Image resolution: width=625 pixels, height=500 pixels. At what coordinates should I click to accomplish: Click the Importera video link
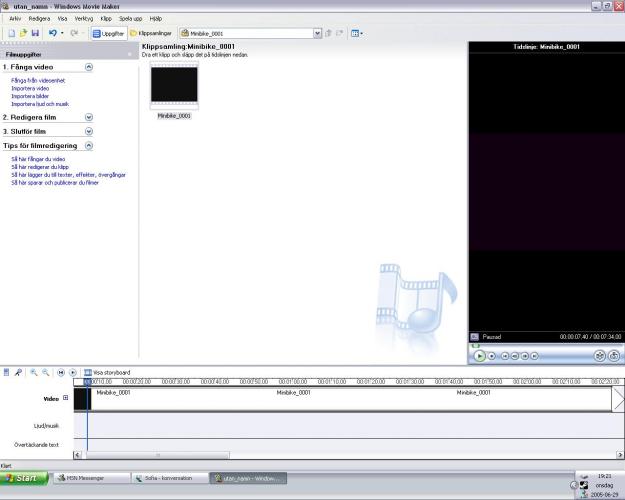pyautogui.click(x=28, y=88)
